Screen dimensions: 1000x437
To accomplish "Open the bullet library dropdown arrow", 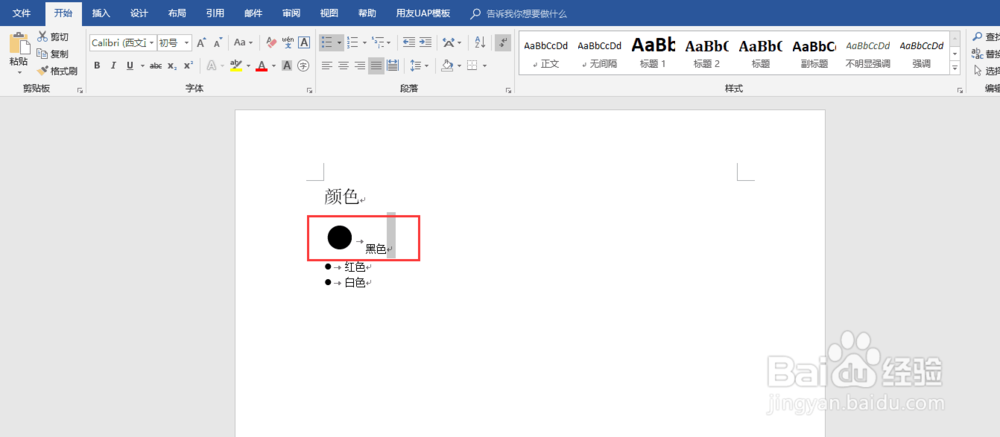I will click(x=339, y=43).
